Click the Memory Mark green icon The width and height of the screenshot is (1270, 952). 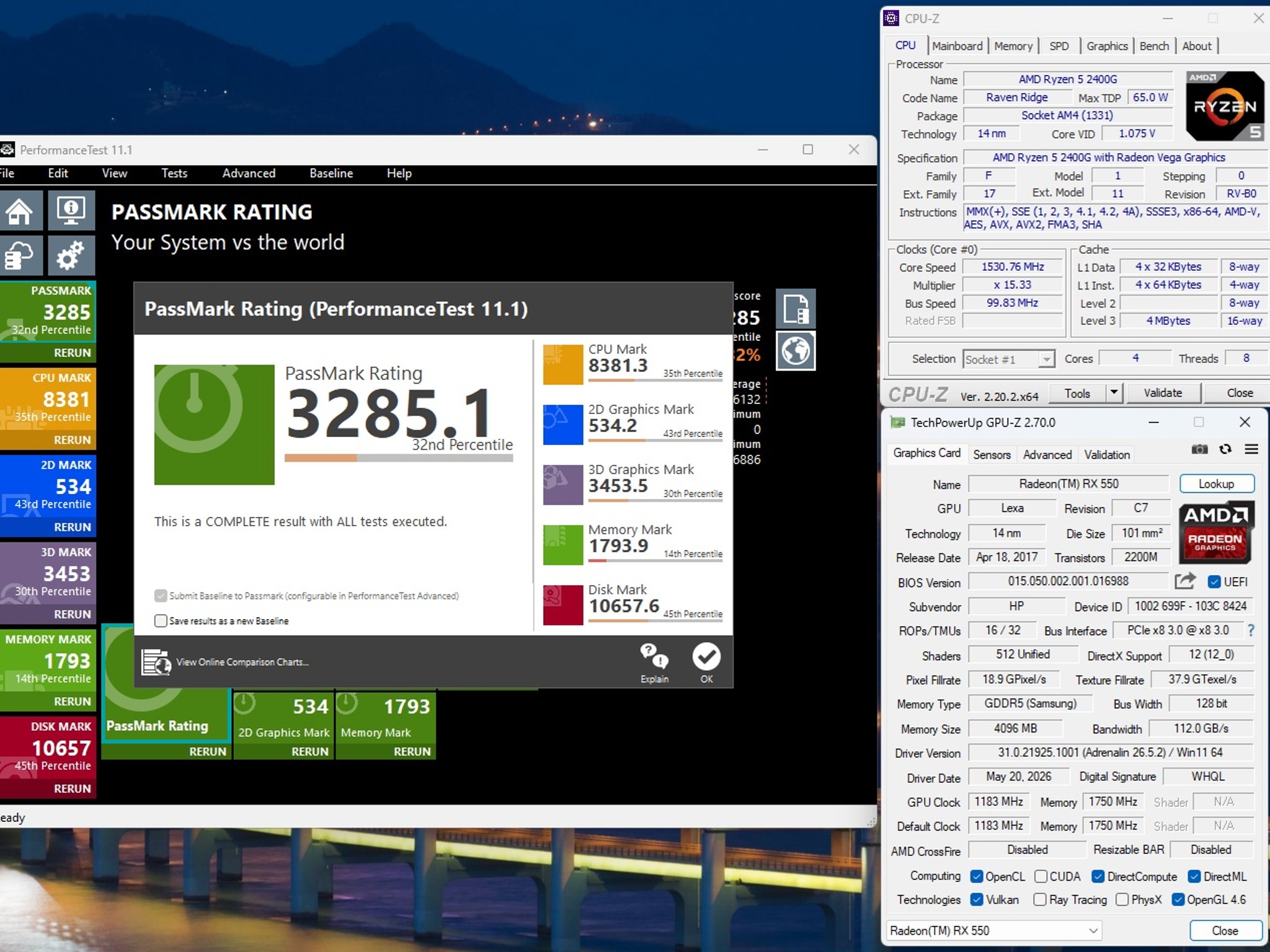563,545
